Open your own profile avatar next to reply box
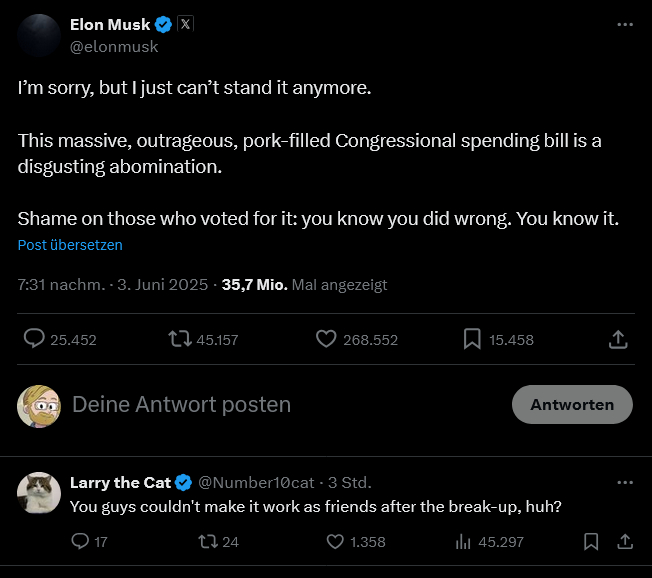652x578 pixels. pyautogui.click(x=38, y=405)
